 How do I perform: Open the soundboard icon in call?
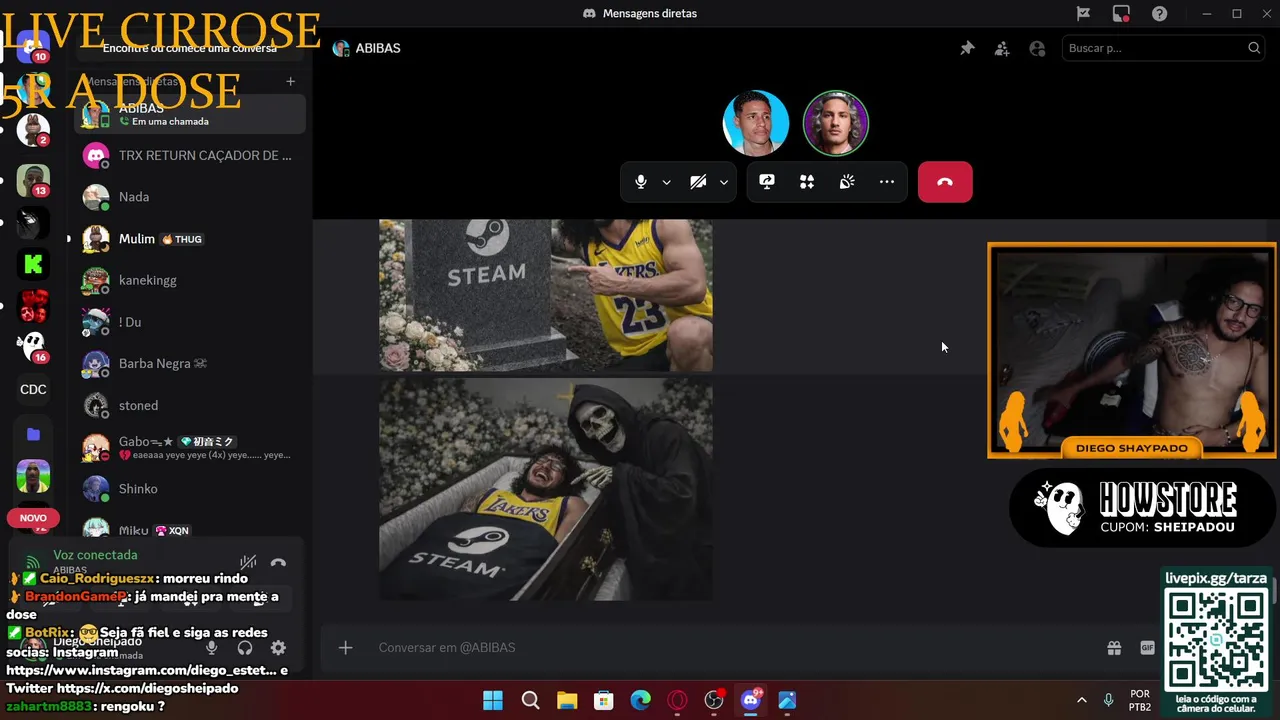click(847, 182)
